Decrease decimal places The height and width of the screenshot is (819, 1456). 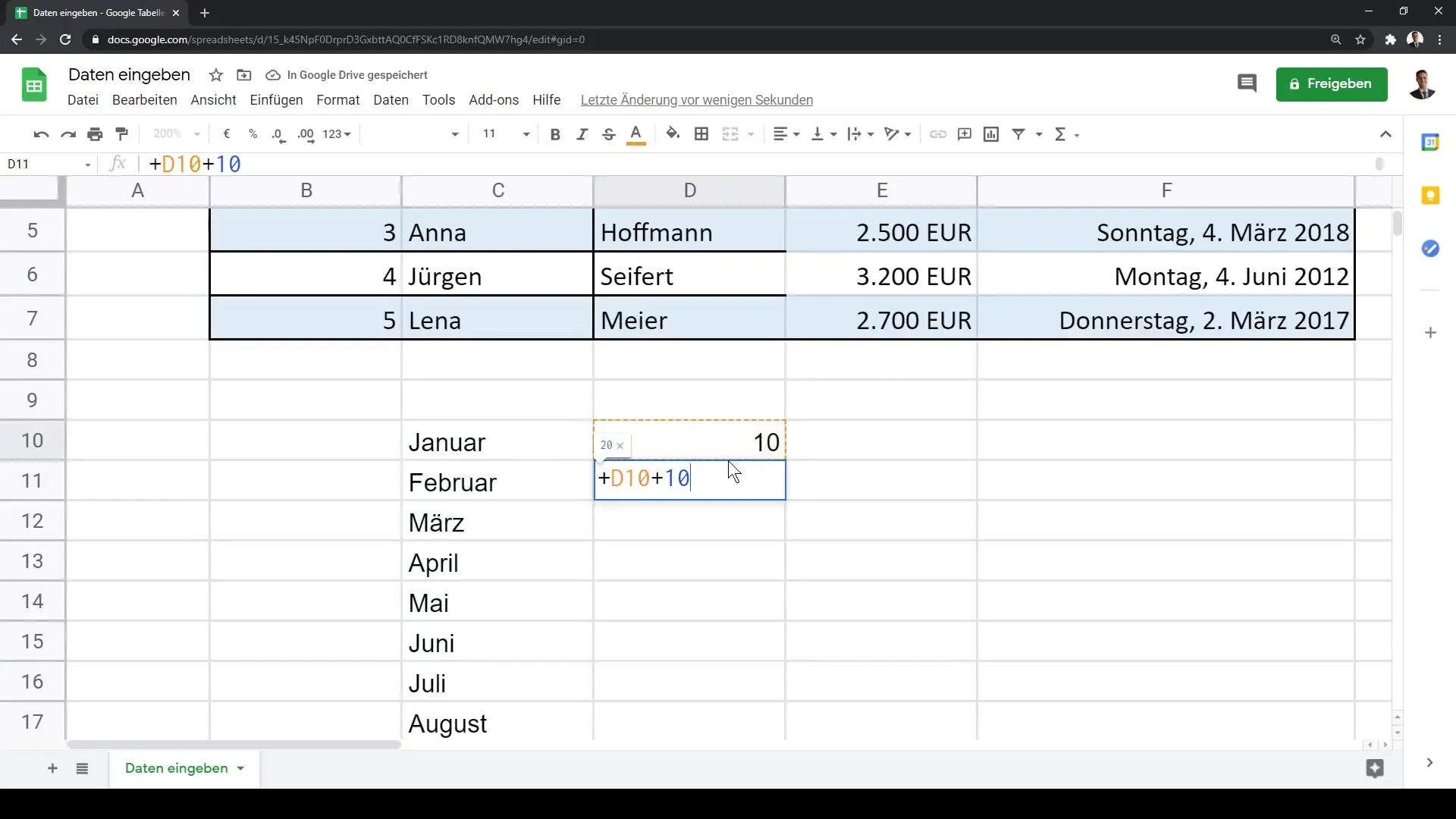pyautogui.click(x=278, y=134)
